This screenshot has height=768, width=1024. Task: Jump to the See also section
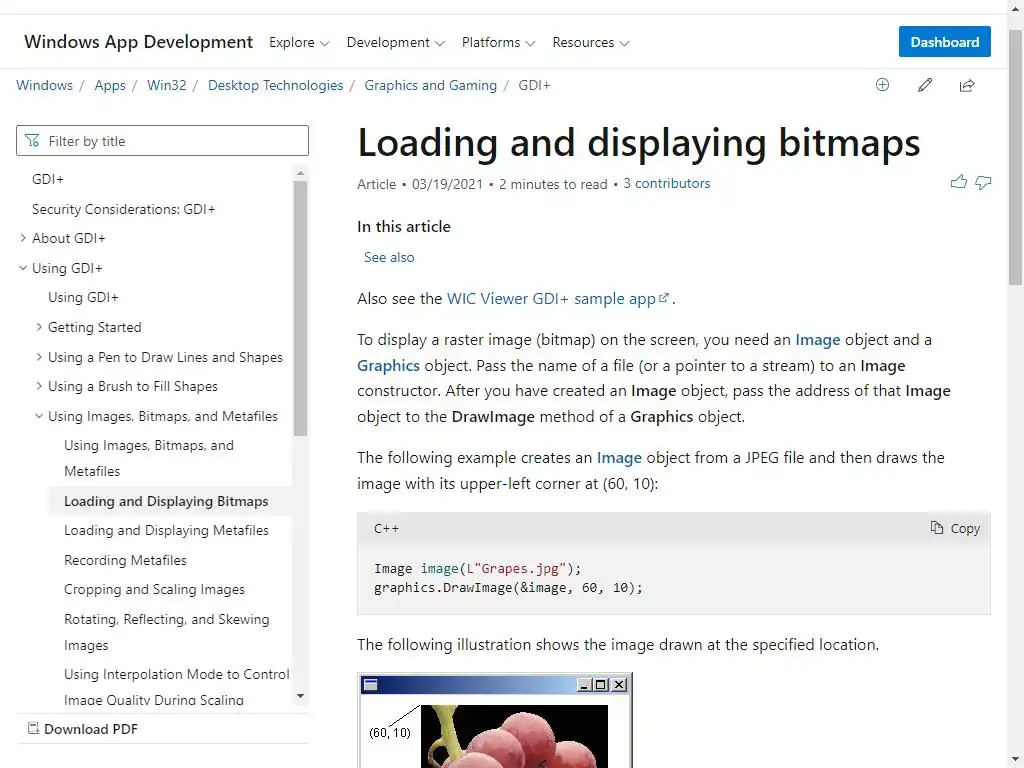389,257
